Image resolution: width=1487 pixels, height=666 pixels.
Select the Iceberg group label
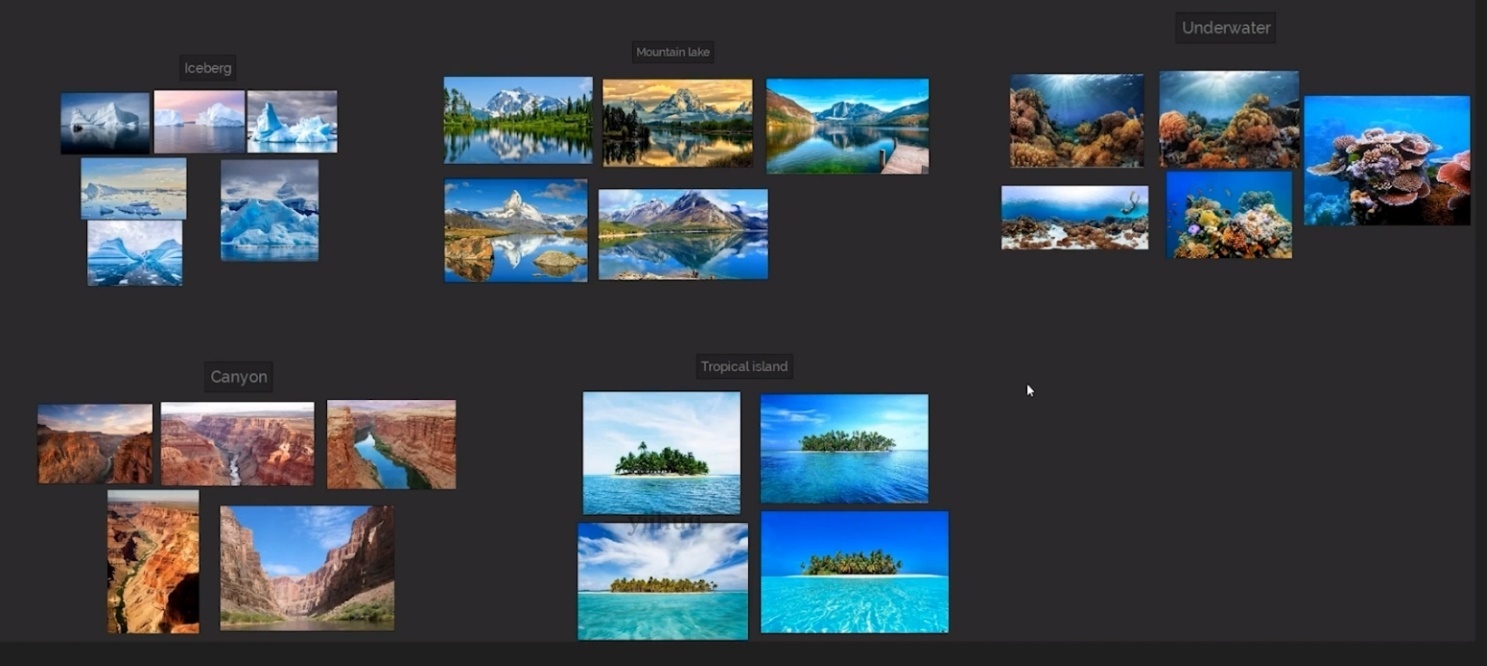[208, 68]
